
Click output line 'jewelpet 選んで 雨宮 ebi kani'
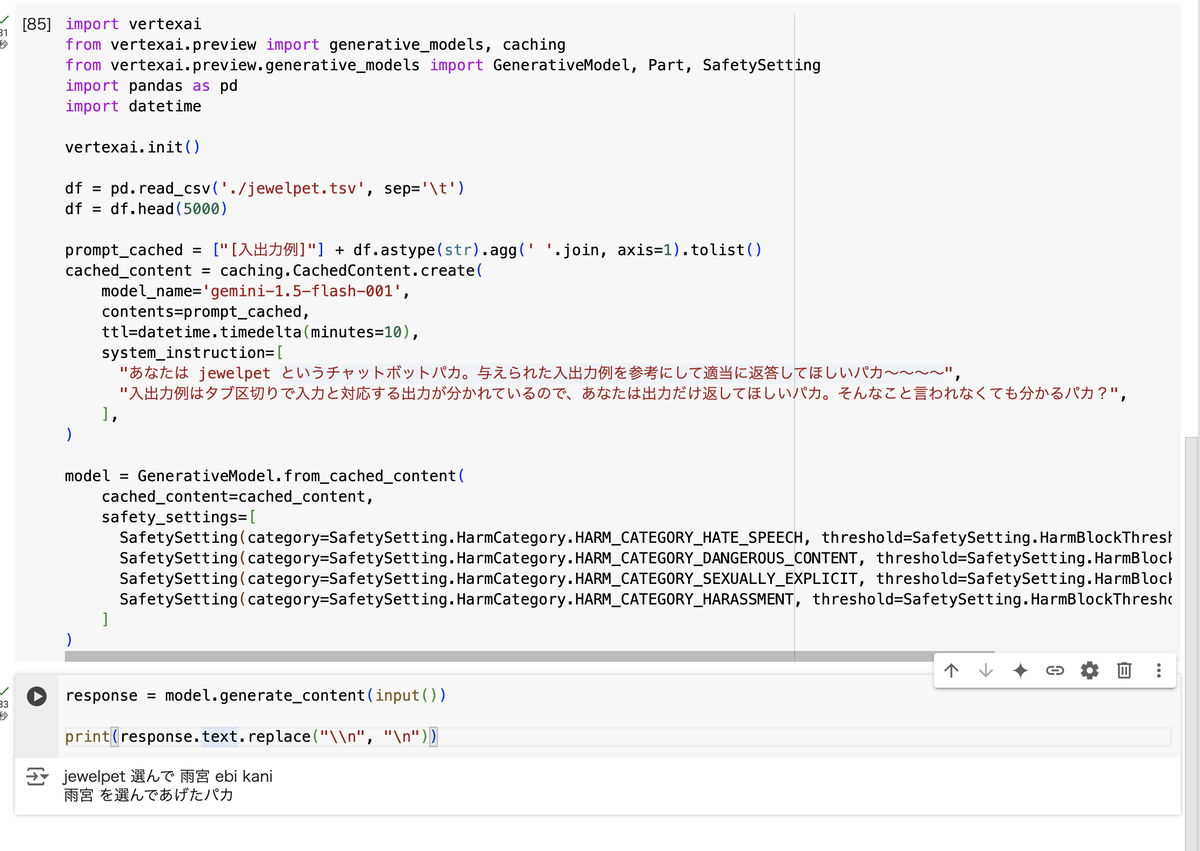coord(167,776)
